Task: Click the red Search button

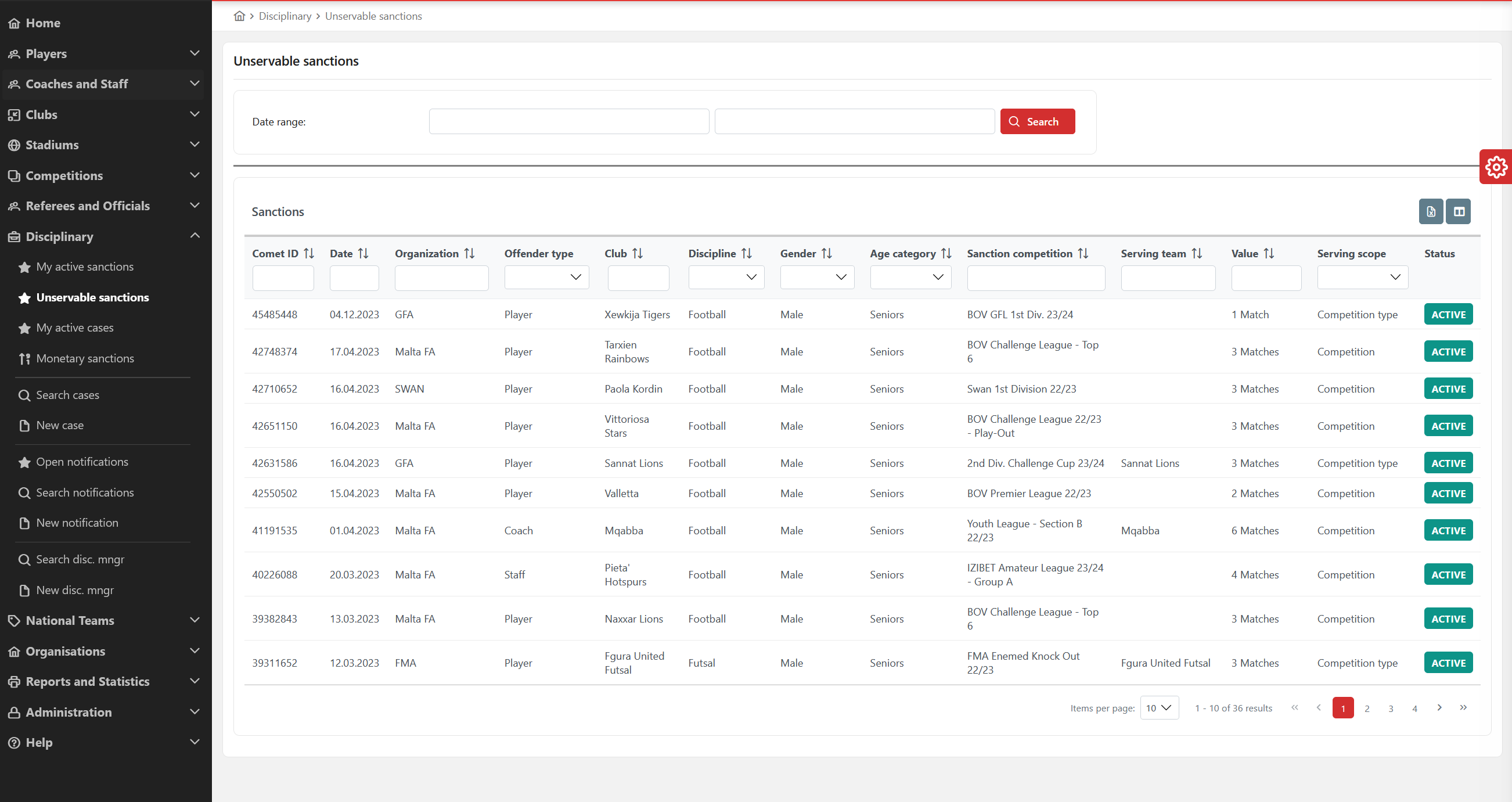Action: coord(1036,121)
